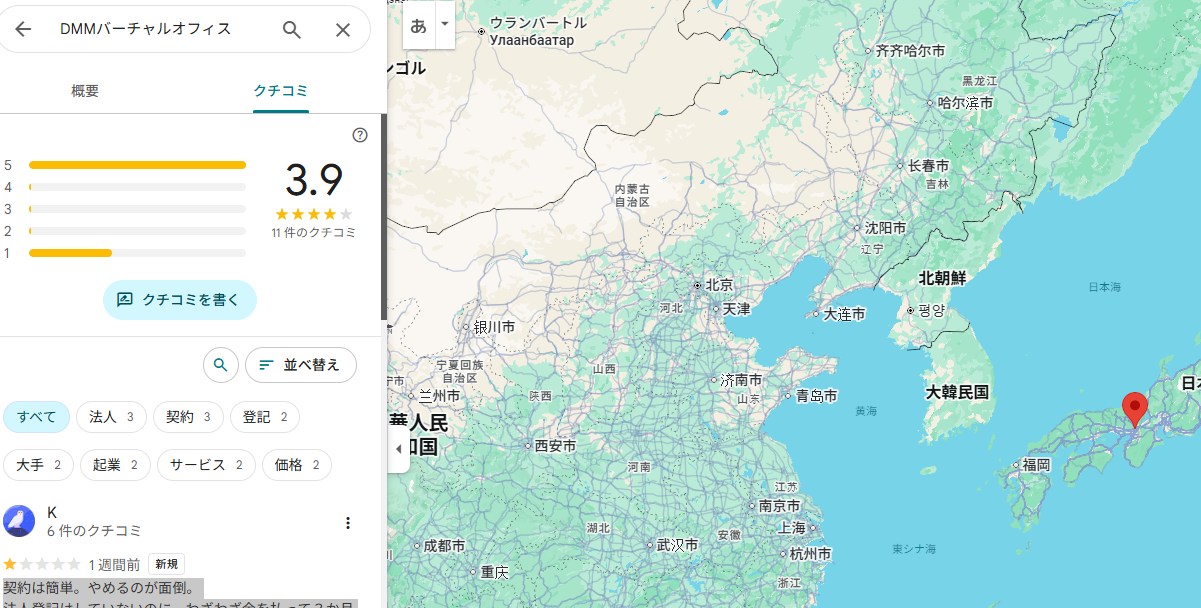This screenshot has width=1201, height=608.
Task: Select the すべて filter chip
Action: click(36, 417)
